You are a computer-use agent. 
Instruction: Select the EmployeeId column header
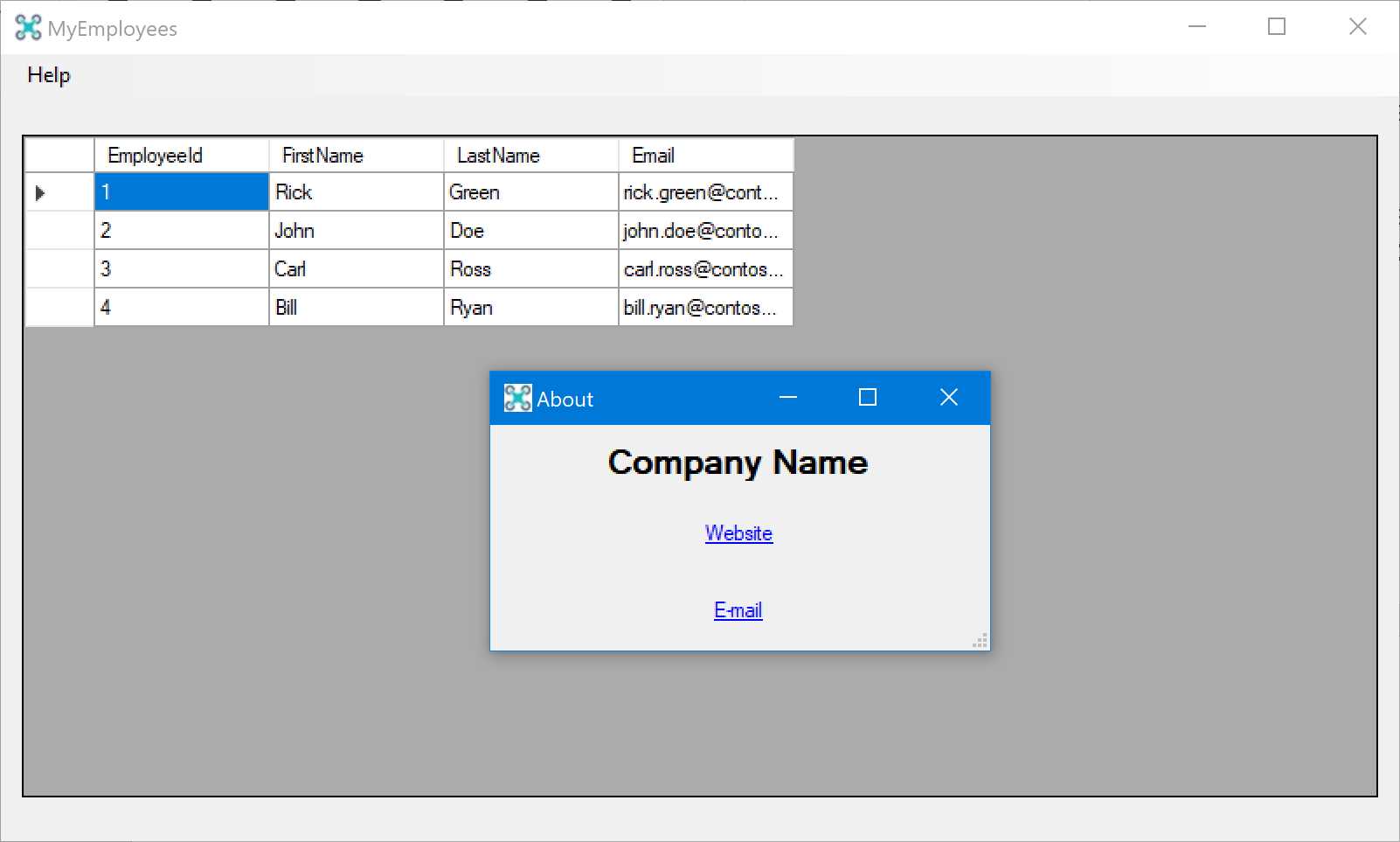[x=181, y=155]
